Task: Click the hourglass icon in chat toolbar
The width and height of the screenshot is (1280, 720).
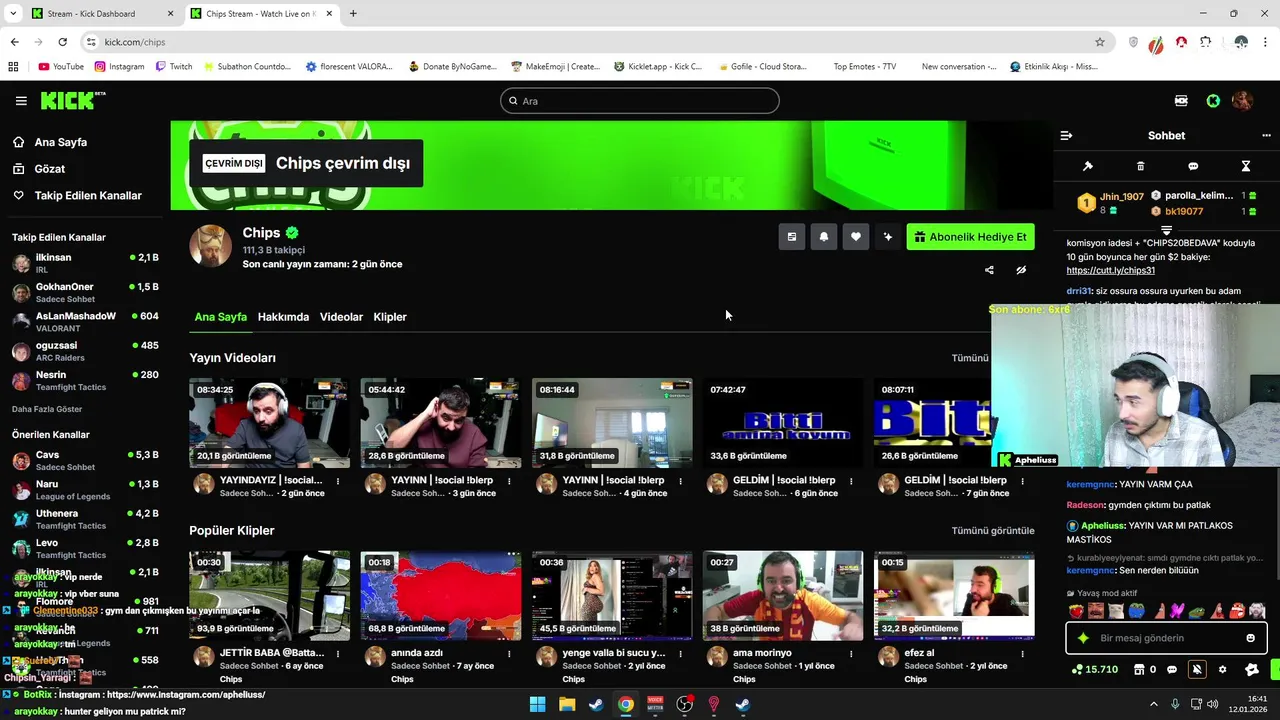Action: click(x=1246, y=166)
